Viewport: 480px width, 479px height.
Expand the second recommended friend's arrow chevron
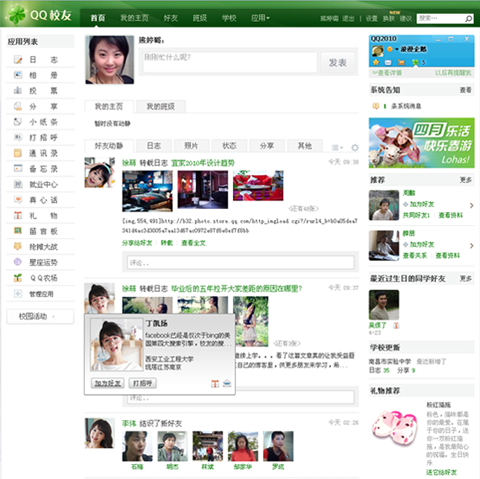pyautogui.click(x=471, y=246)
